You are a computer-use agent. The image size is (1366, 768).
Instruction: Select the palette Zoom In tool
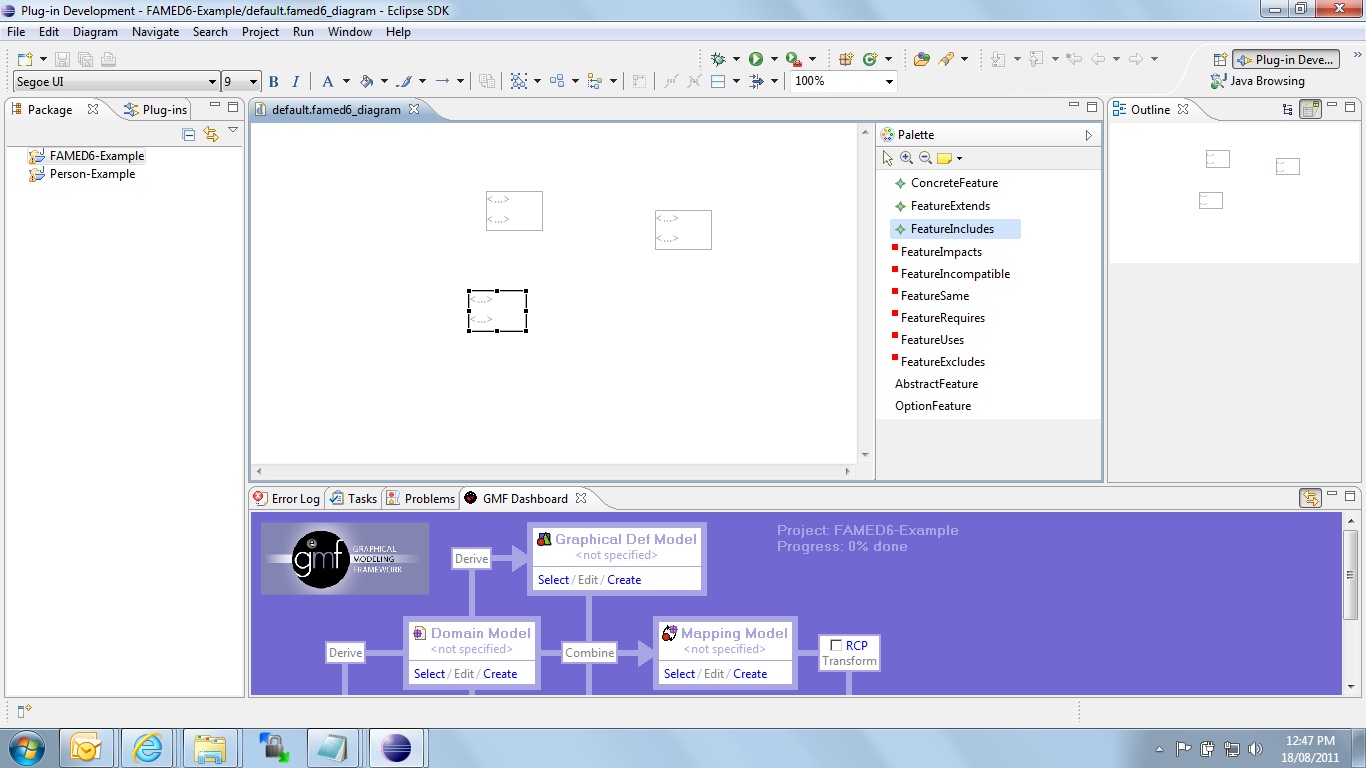click(906, 158)
